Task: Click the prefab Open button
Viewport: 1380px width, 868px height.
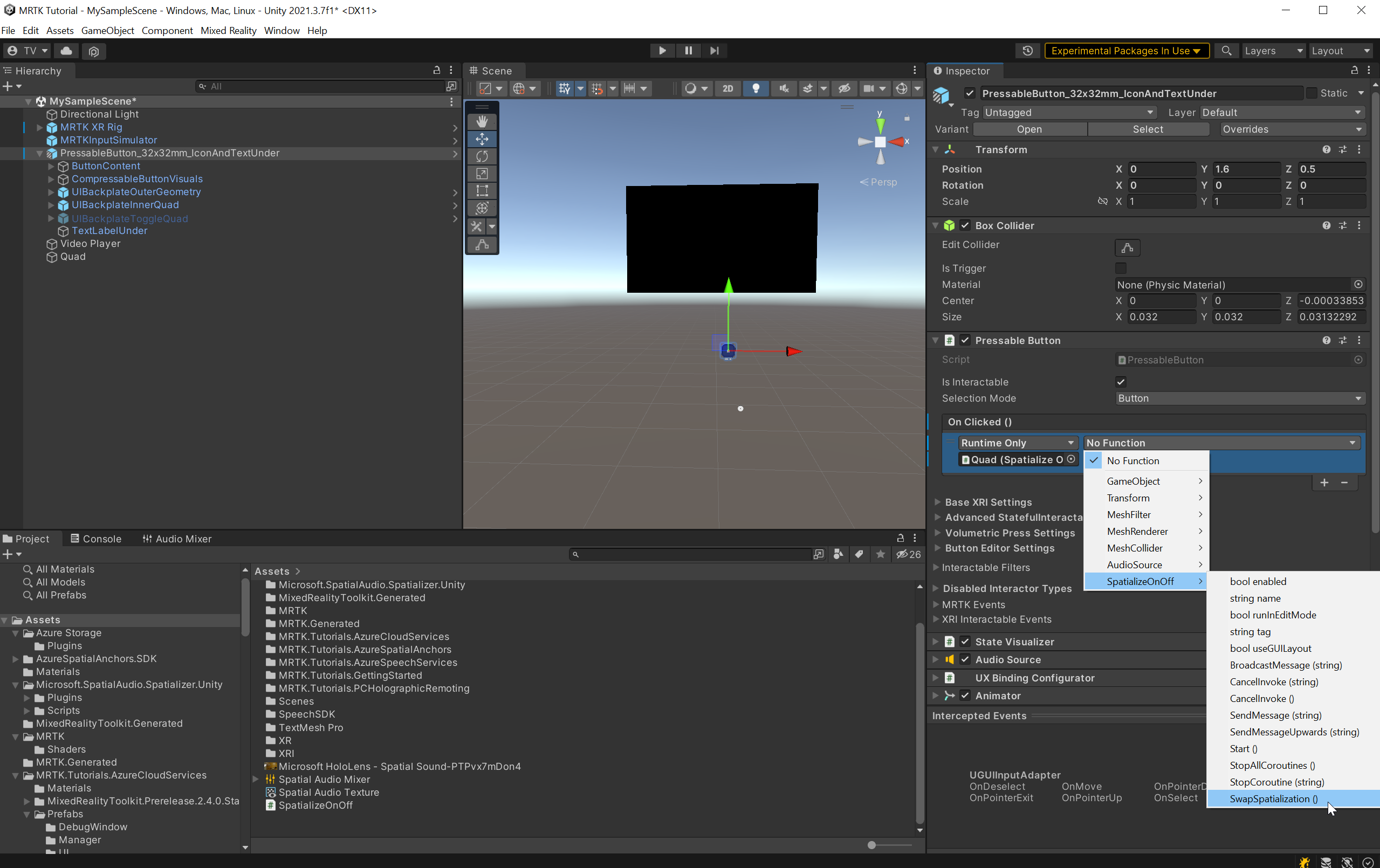Action: 1029,129
